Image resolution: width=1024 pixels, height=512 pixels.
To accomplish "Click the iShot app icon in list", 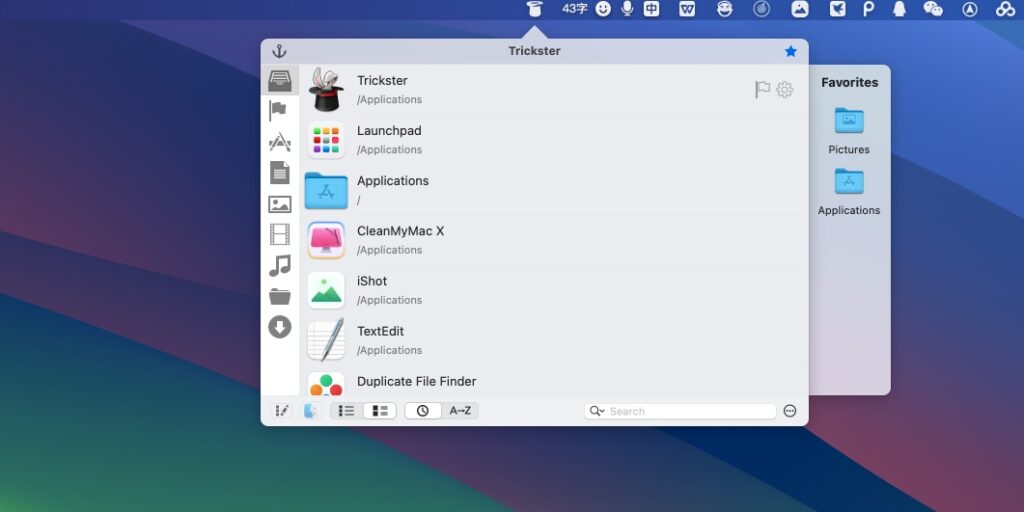I will 326,291.
